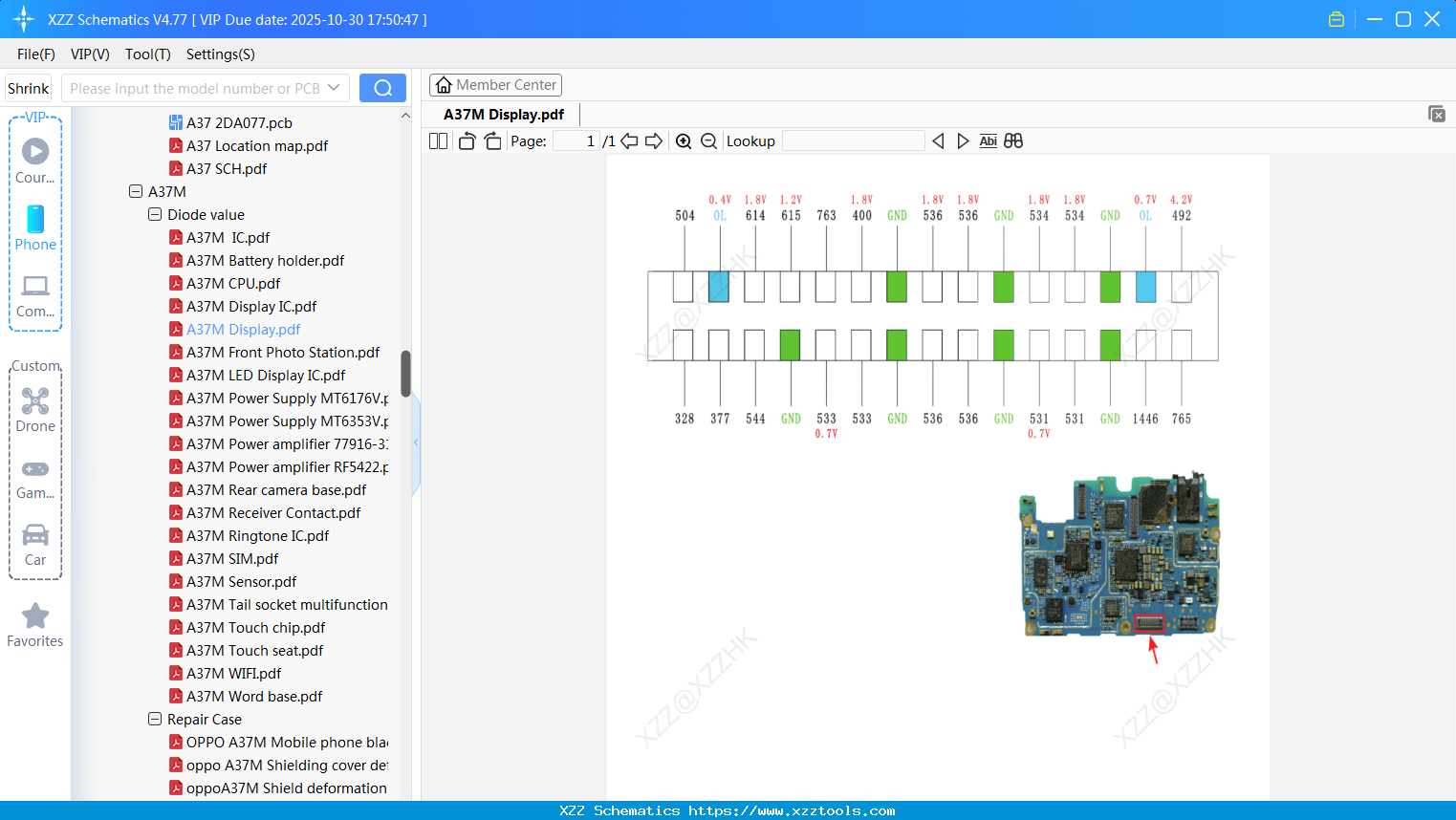Screen dimensions: 1456x820
Task: Open the Courses video sidebar icon
Action: [35, 160]
